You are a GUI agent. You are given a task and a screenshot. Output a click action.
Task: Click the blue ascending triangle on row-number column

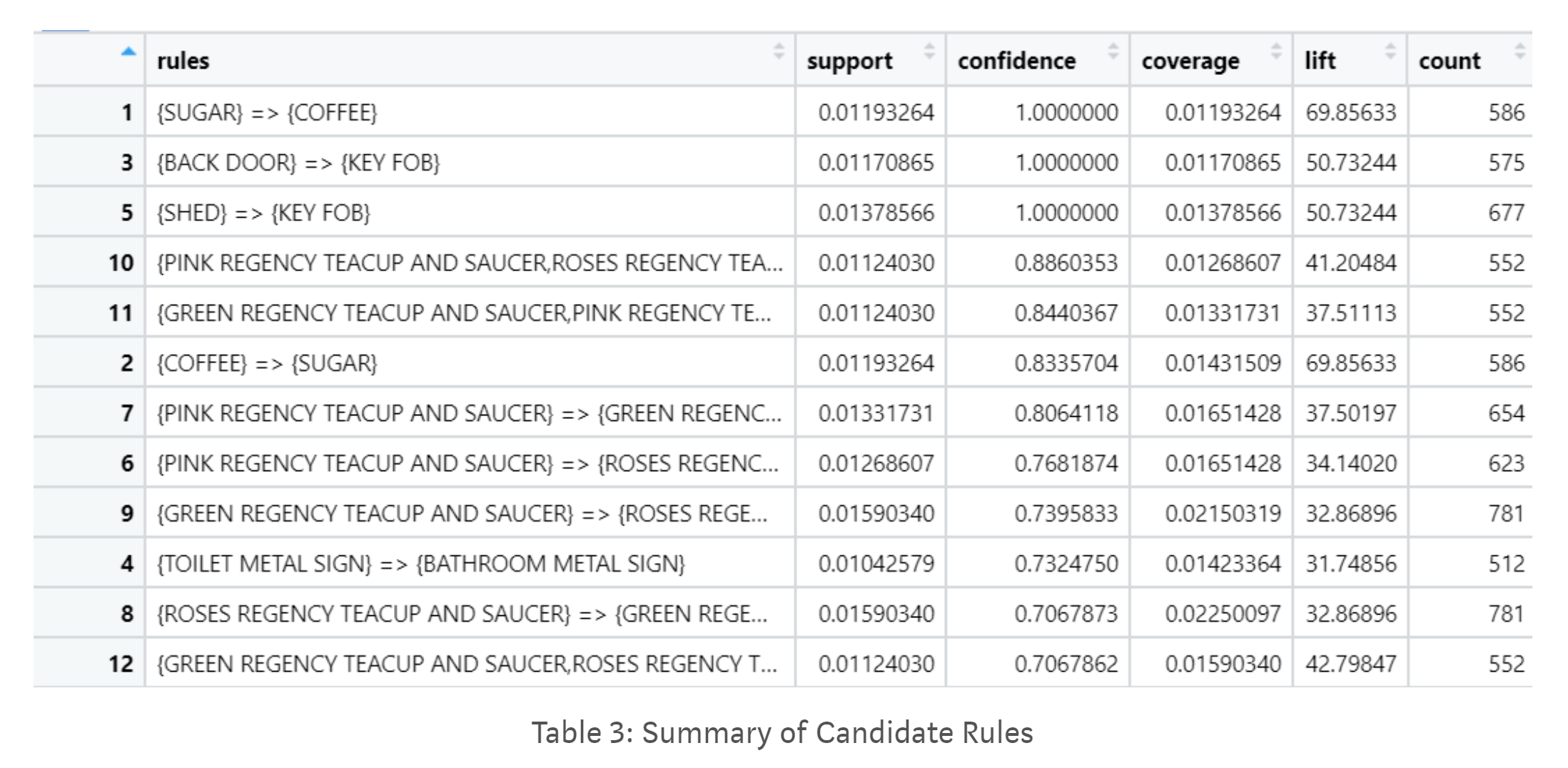[x=127, y=52]
